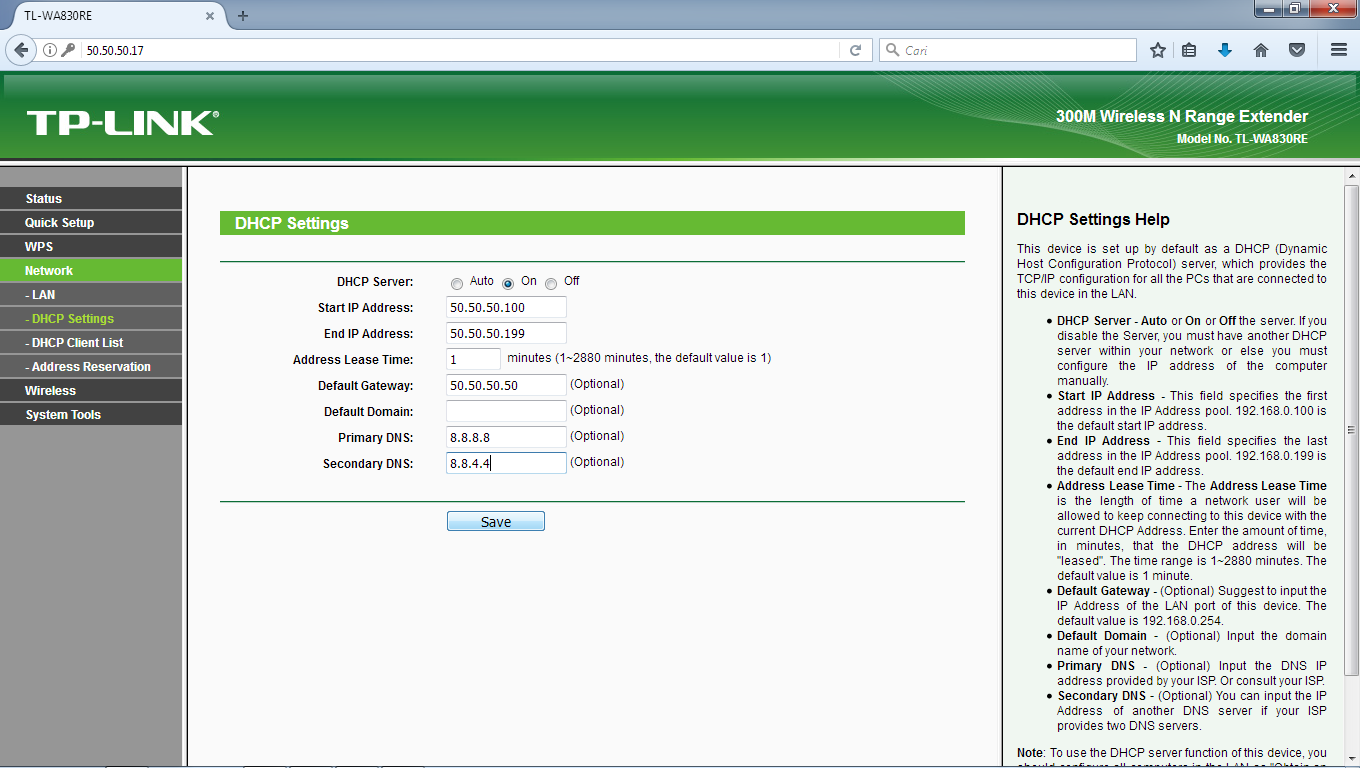
Task: Open the Downloads arrow icon
Action: tap(1225, 50)
